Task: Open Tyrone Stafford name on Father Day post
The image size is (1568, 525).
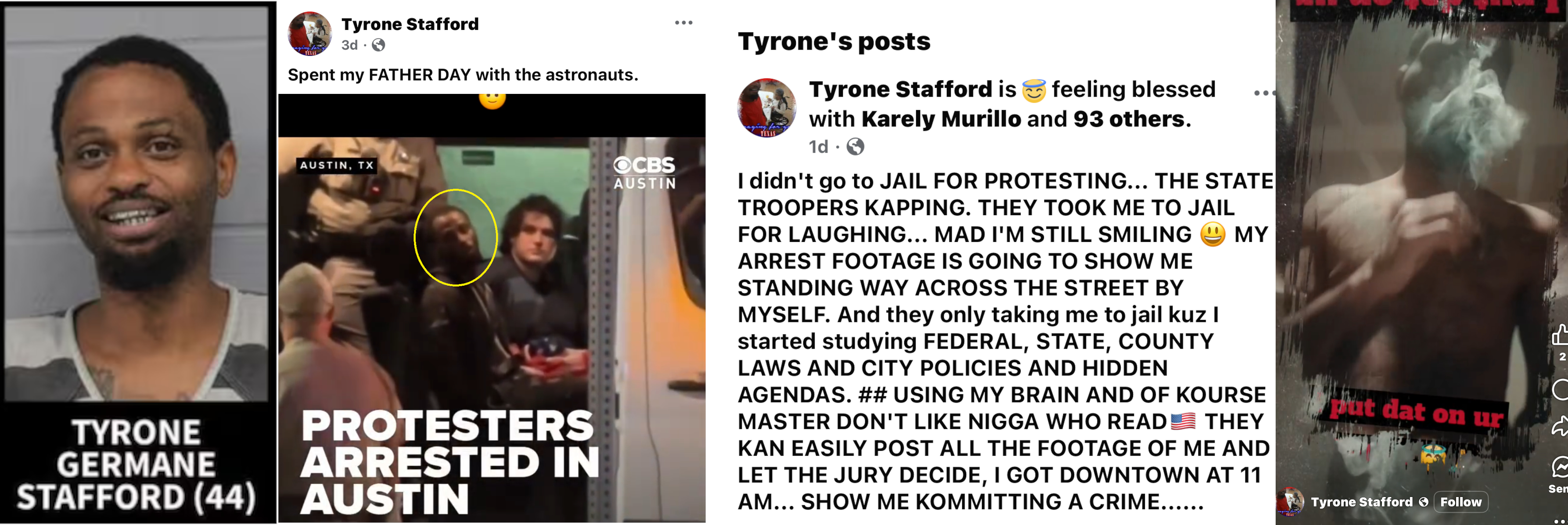Action: [410, 24]
